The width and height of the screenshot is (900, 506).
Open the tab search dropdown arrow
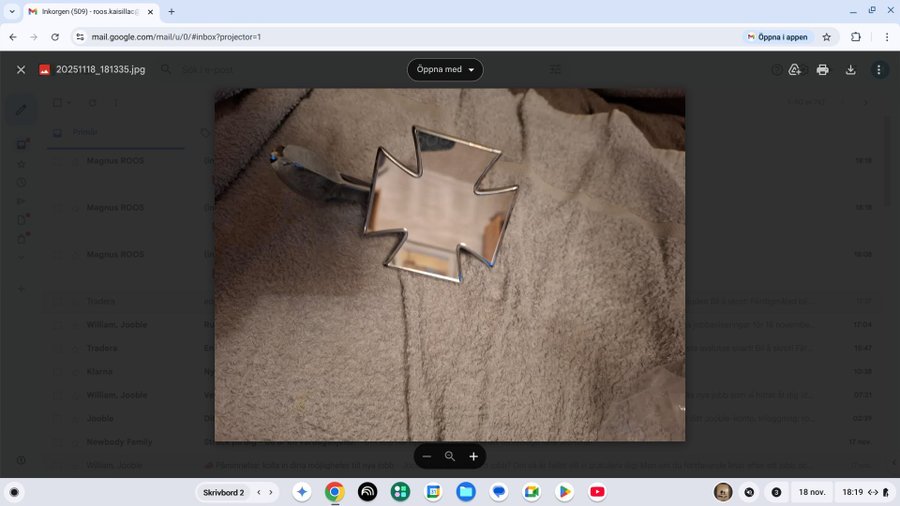point(11,11)
